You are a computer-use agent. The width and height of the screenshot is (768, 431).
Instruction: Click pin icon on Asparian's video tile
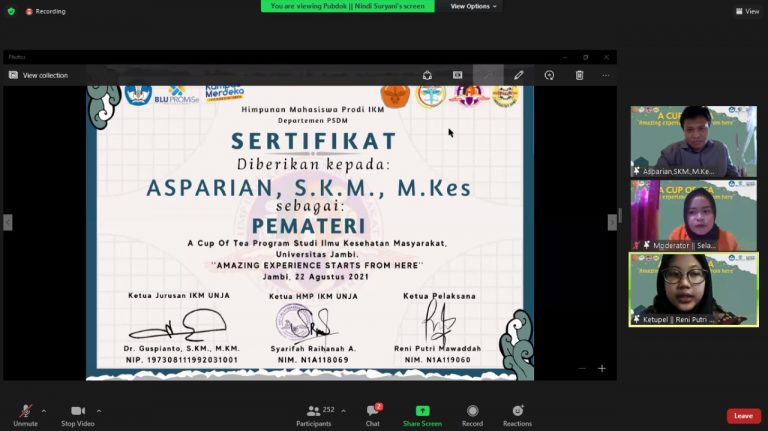[x=636, y=171]
